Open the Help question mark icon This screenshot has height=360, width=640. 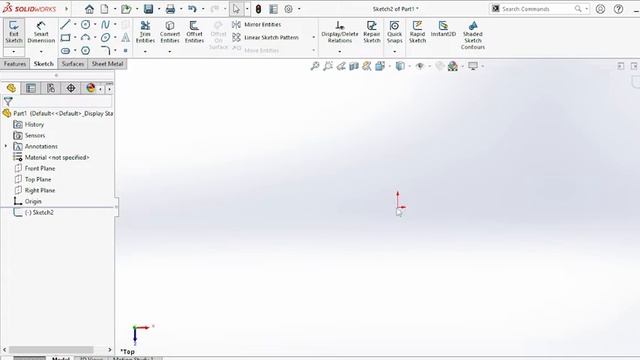point(618,9)
